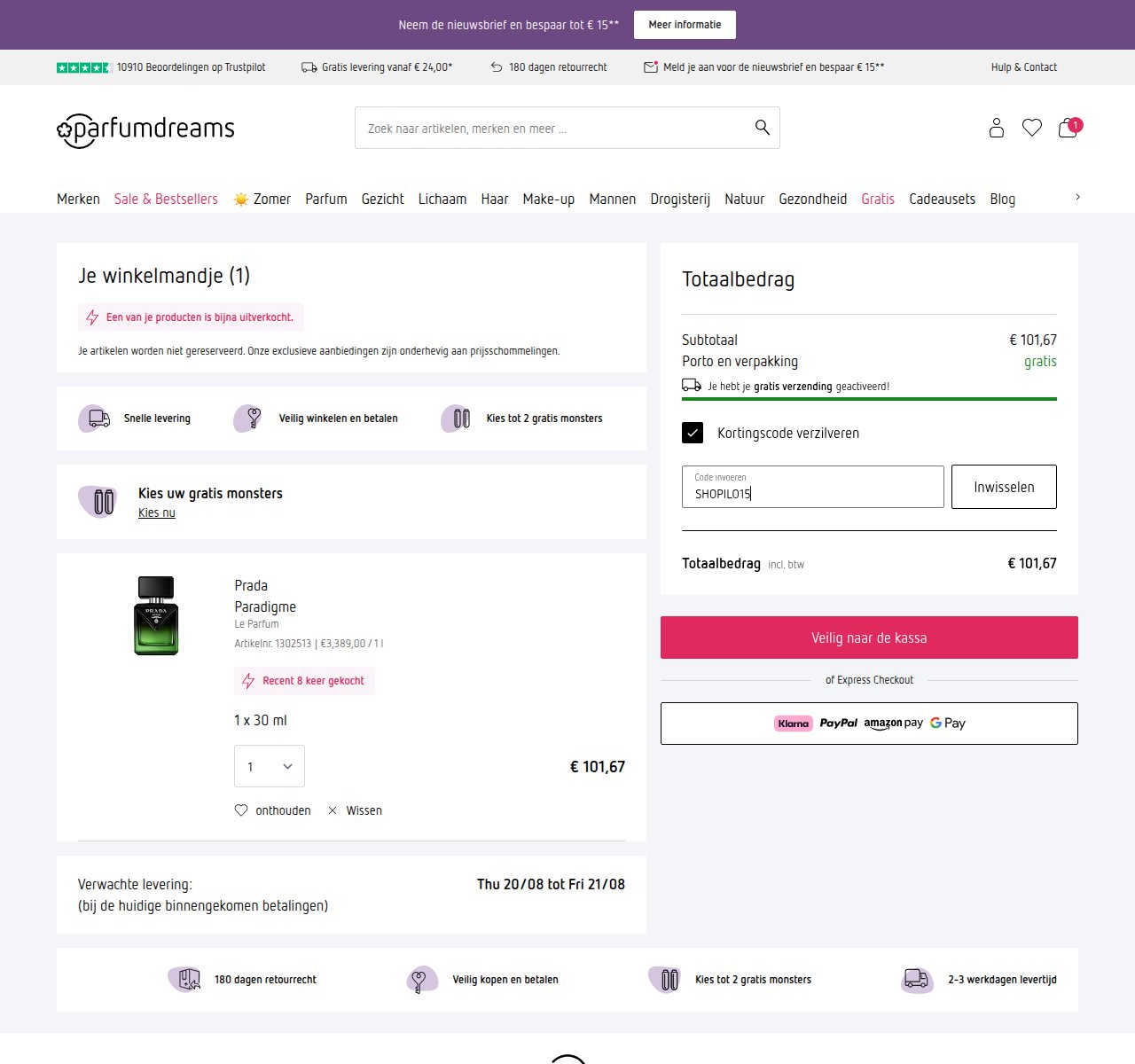Screen dimensions: 1135x1064
Task: Click the footer Veilig kopen en betalen key icon
Action: (422, 980)
